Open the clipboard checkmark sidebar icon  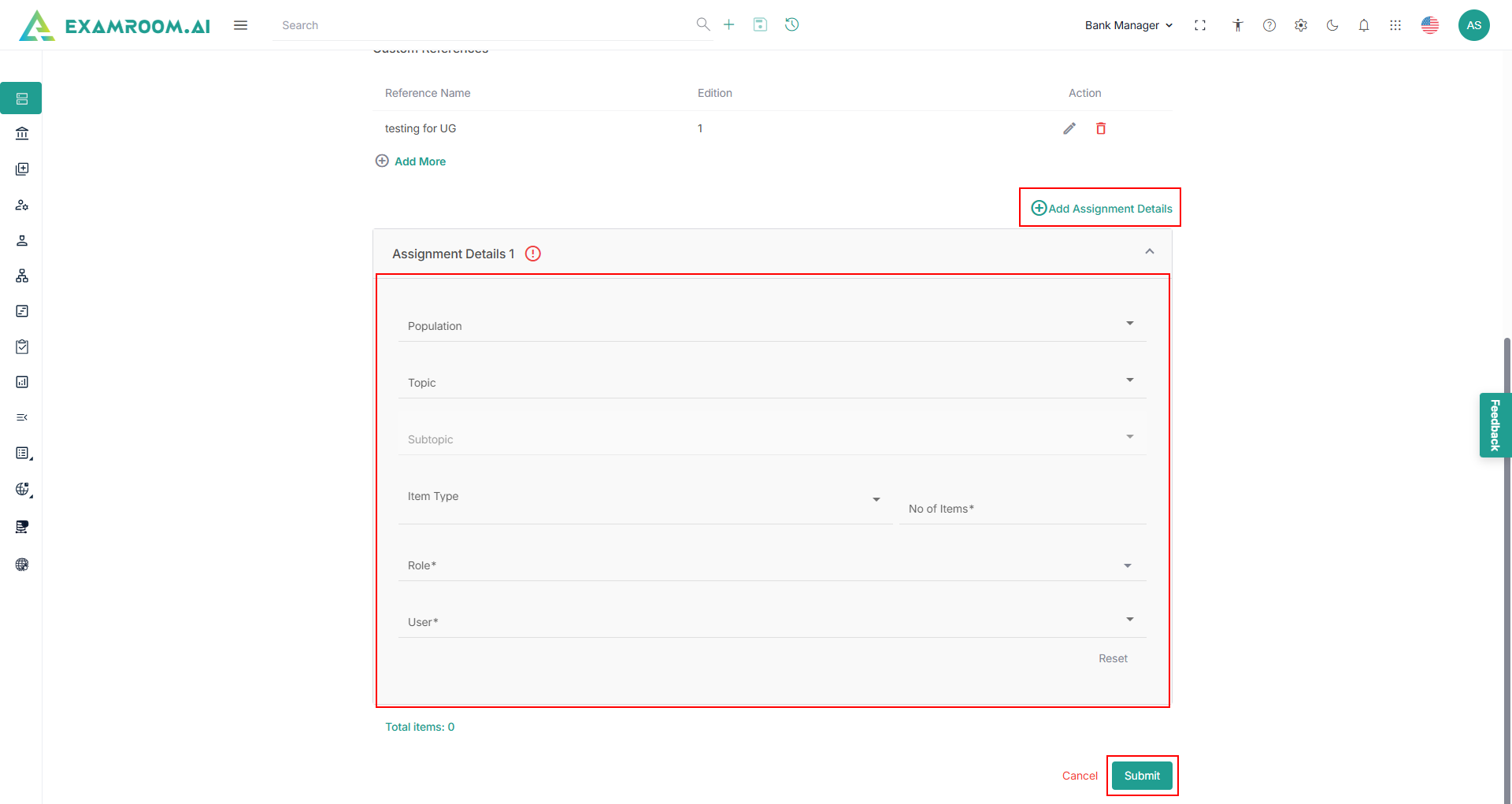point(22,346)
